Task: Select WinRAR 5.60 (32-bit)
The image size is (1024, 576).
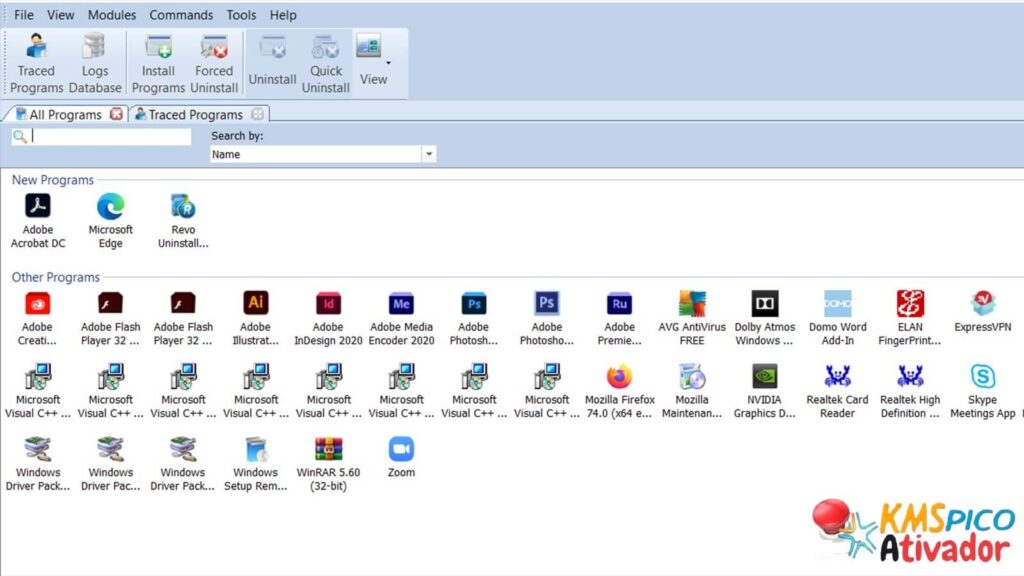Action: point(328,464)
